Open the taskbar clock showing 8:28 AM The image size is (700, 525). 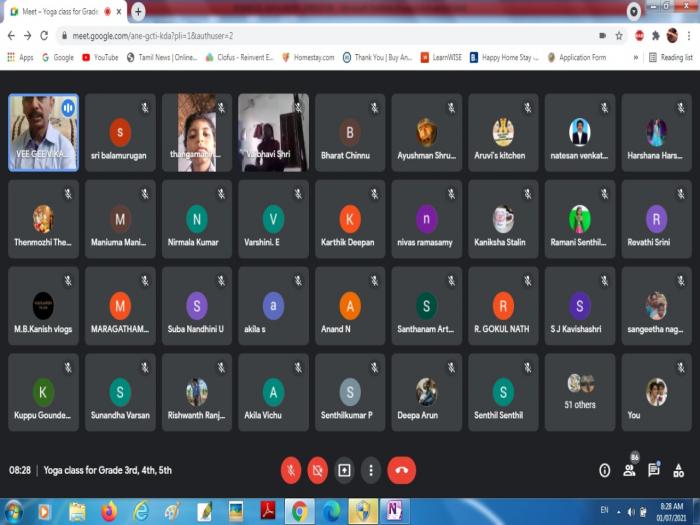(x=672, y=512)
